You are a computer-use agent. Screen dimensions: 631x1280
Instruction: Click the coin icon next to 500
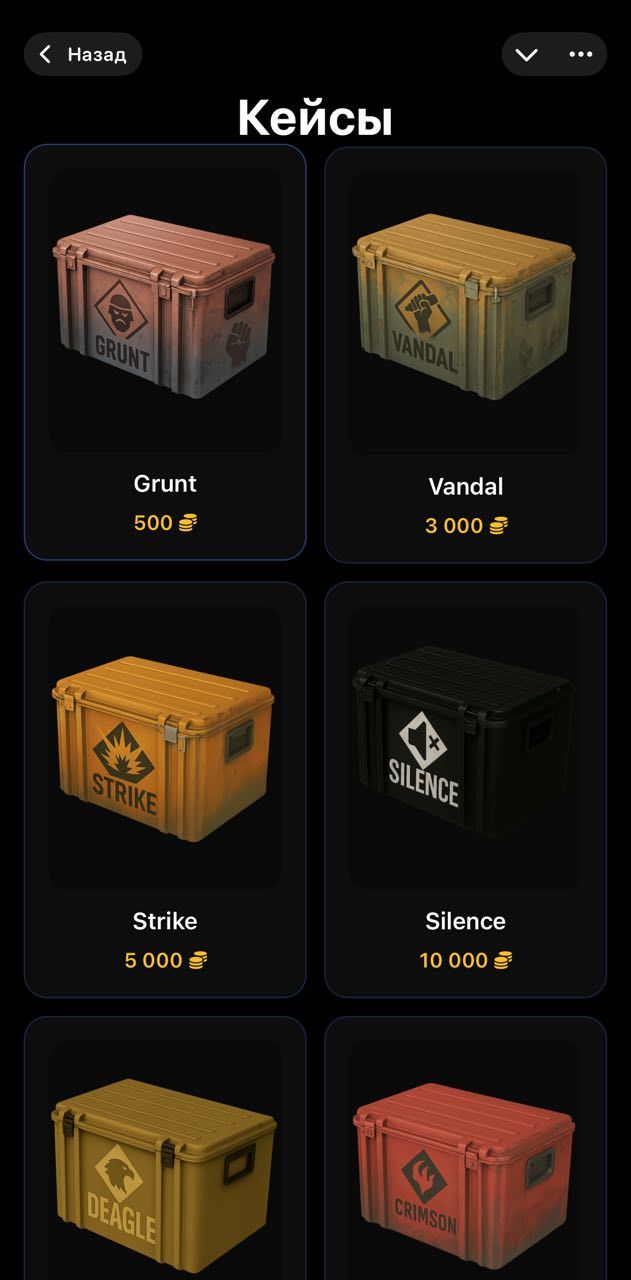[187, 522]
